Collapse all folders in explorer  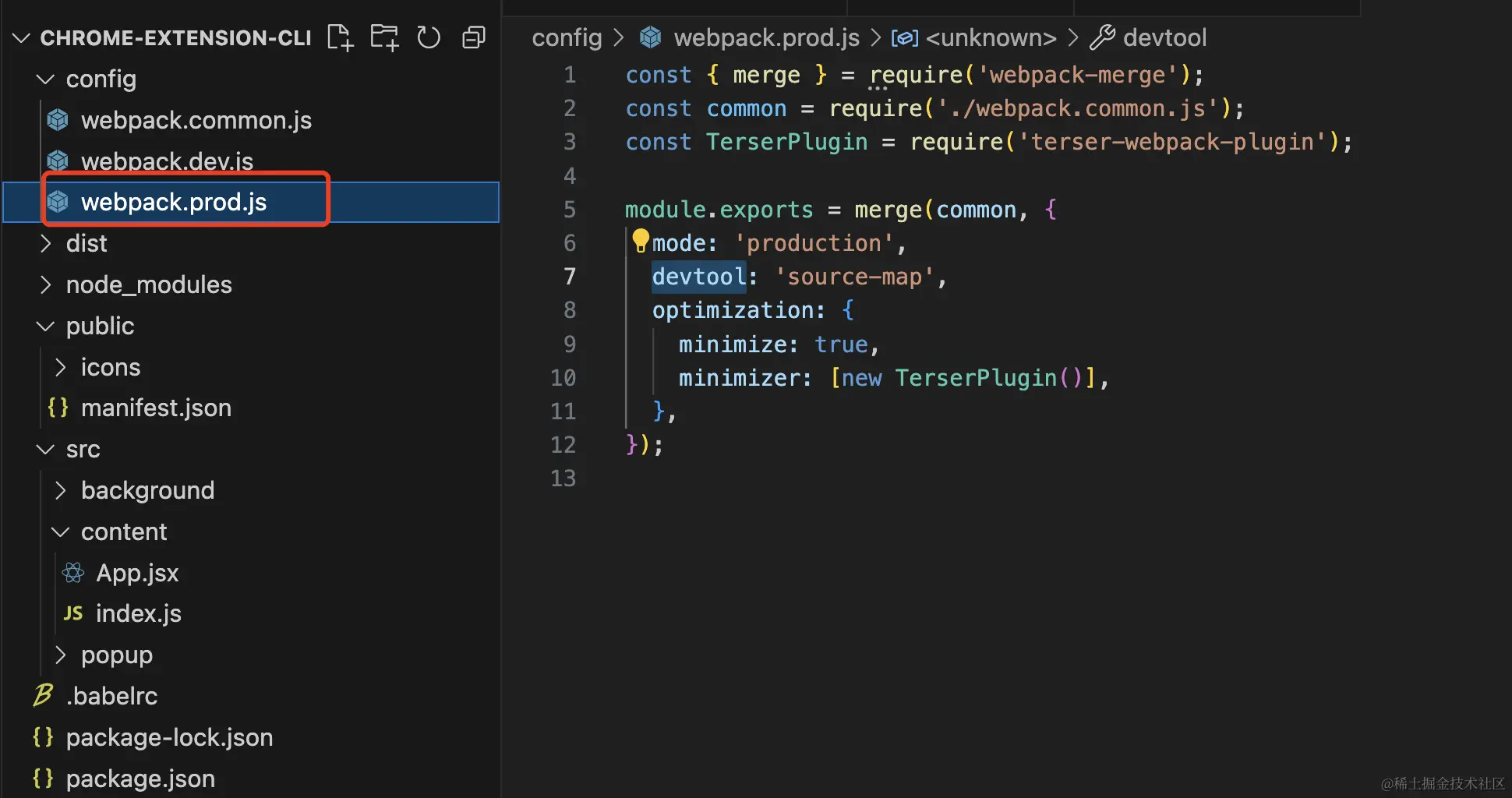pos(473,37)
